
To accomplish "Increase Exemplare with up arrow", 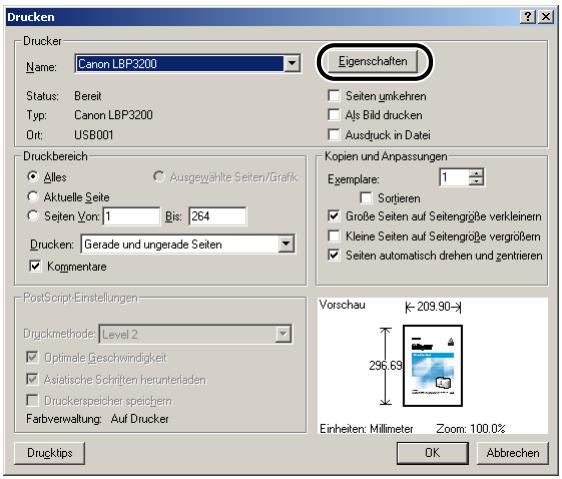I will pos(476,173).
